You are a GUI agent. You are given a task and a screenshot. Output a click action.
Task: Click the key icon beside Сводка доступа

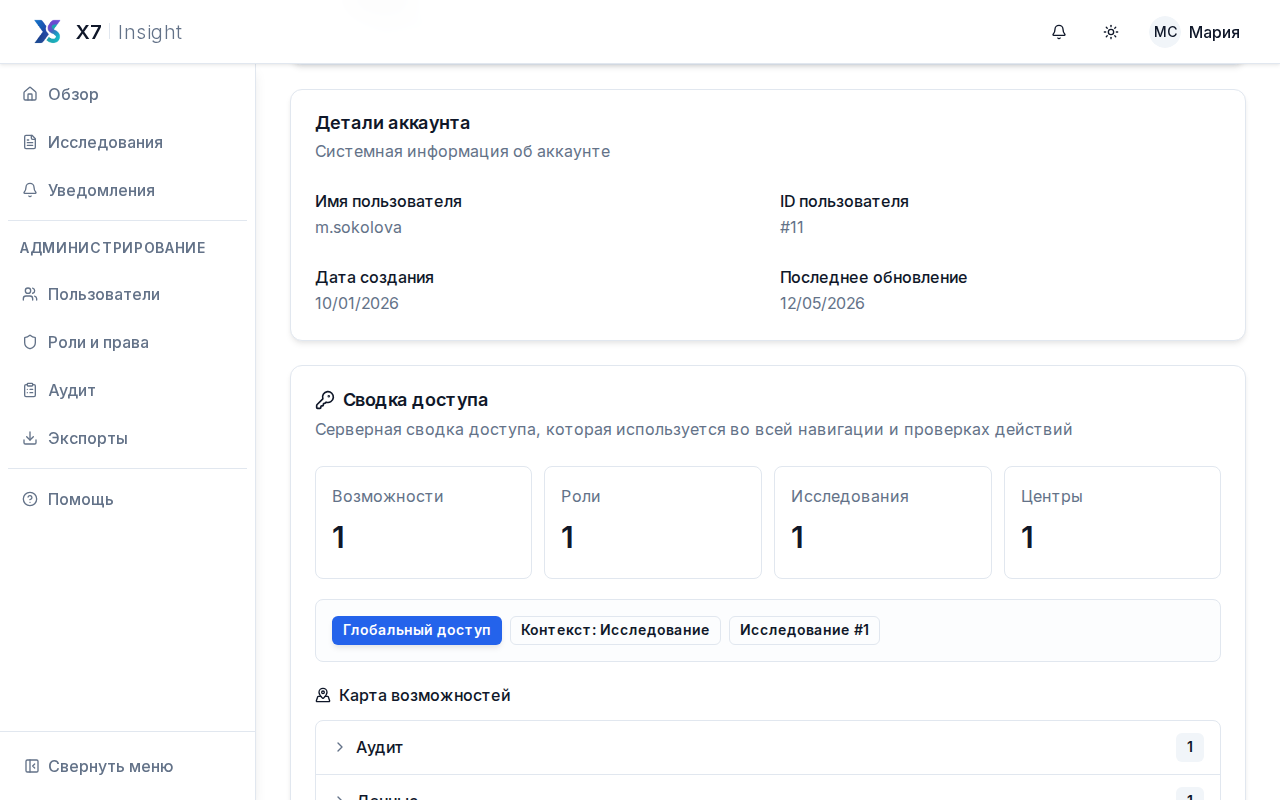tap(325, 400)
